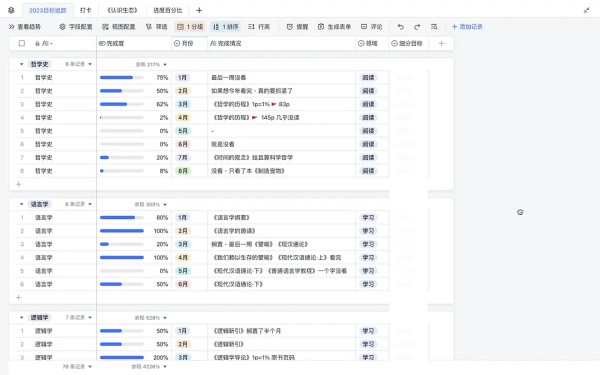Viewport: 600px width, 375px height.
Task: Redo the last action
Action: pos(417,27)
